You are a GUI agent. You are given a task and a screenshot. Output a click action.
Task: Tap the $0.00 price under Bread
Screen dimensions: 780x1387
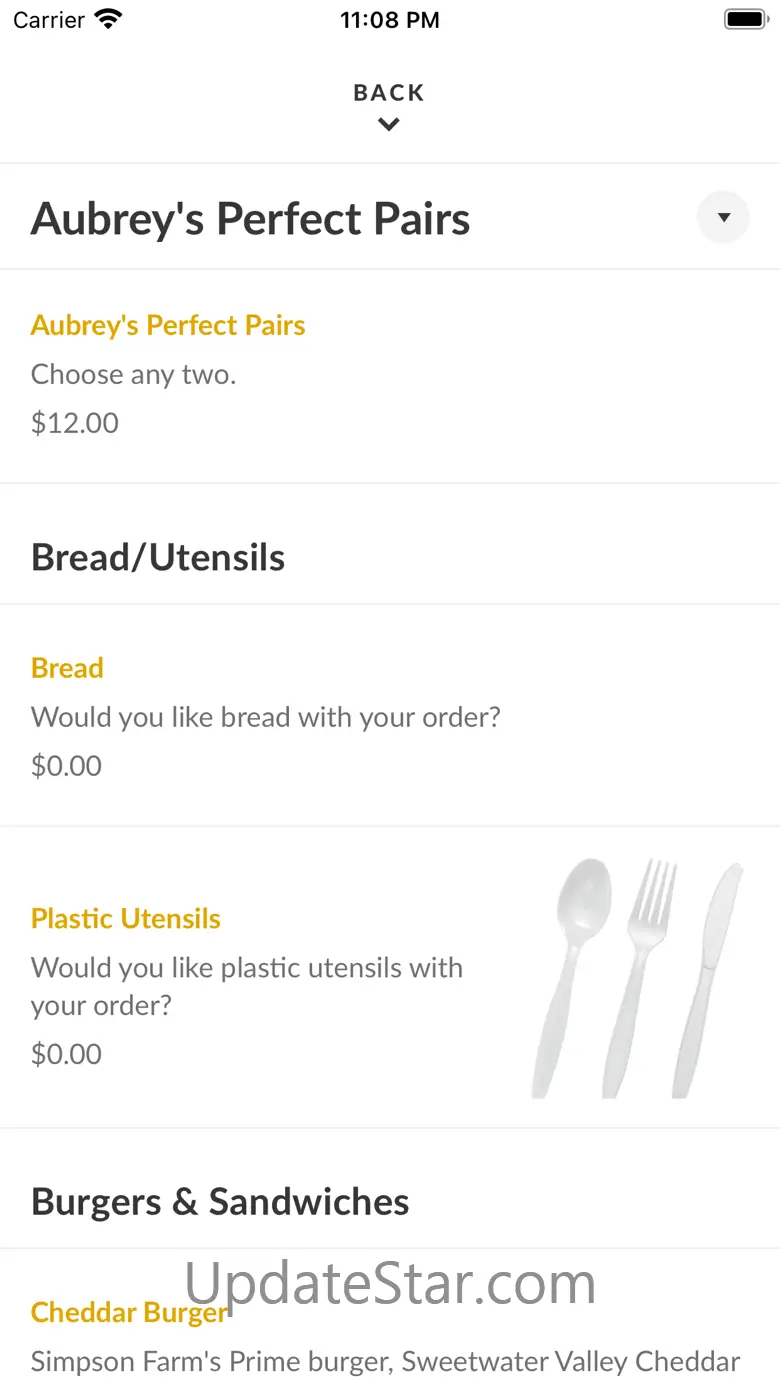(66, 765)
